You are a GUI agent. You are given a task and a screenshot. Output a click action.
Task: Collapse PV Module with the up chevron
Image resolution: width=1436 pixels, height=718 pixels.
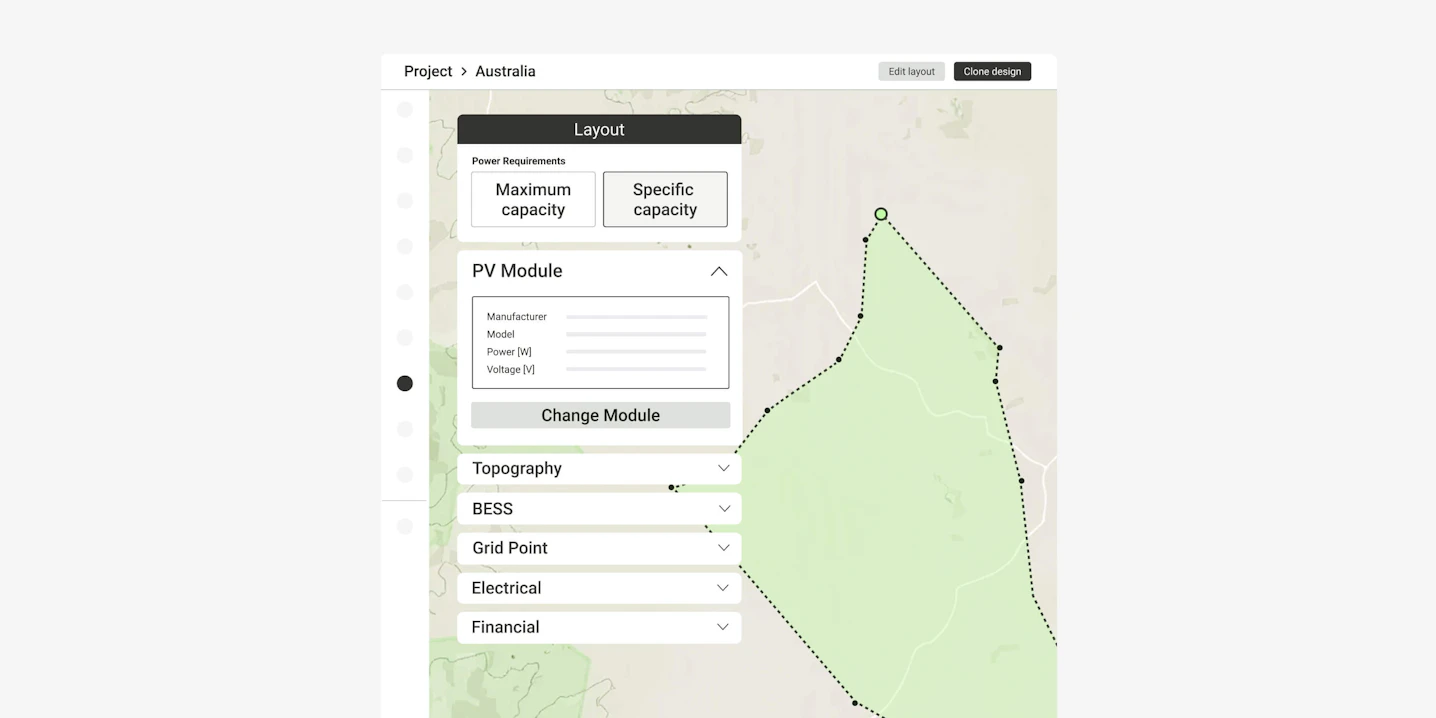pos(718,271)
